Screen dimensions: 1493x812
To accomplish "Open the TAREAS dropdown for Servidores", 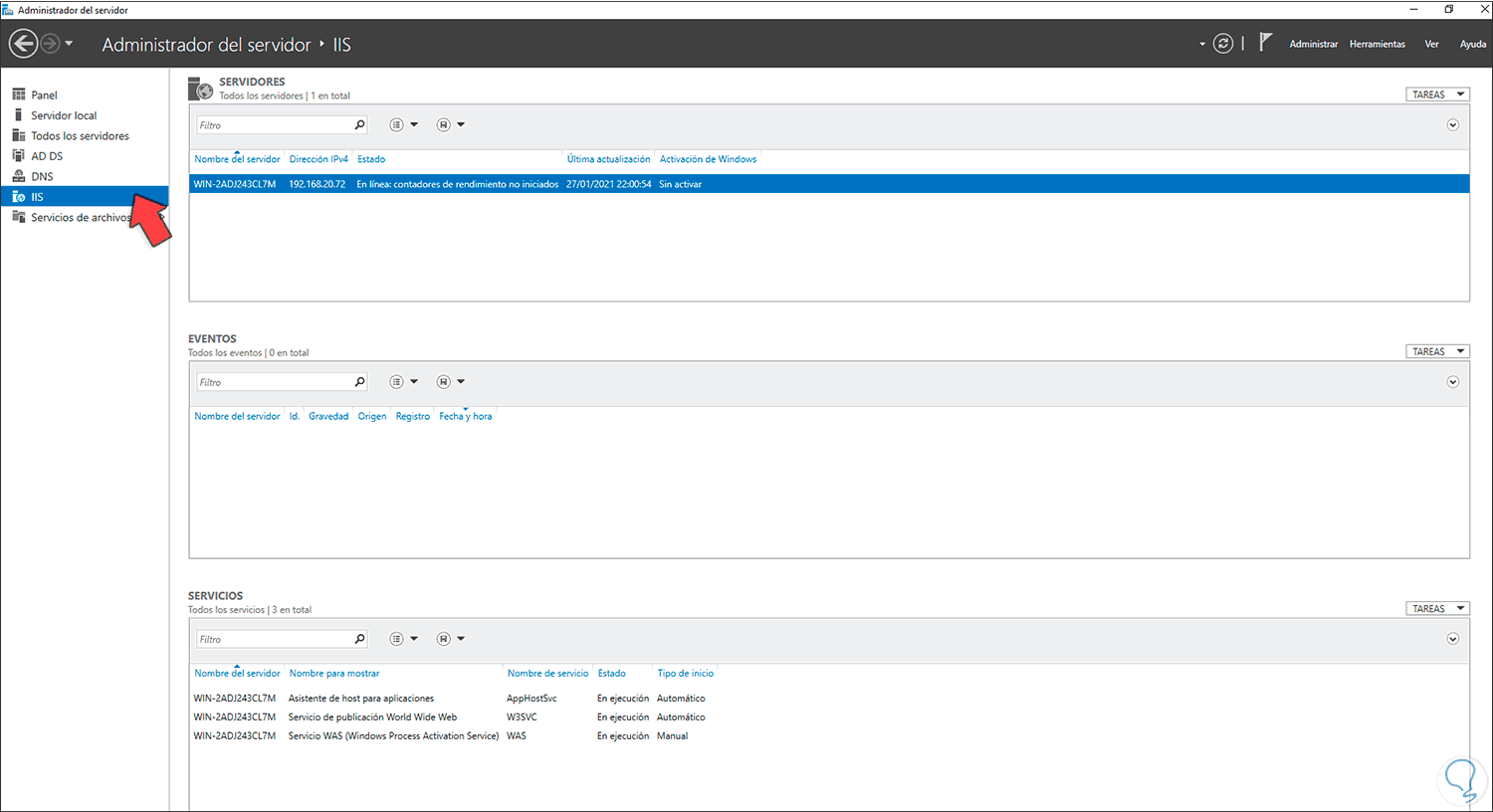I will tap(1437, 95).
